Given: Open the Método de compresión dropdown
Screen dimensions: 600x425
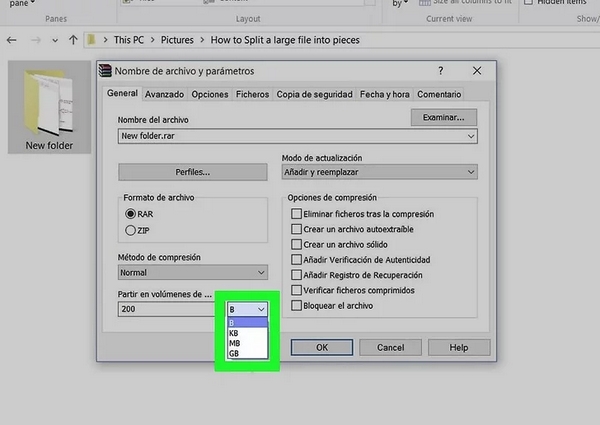Looking at the screenshot, I should point(193,272).
